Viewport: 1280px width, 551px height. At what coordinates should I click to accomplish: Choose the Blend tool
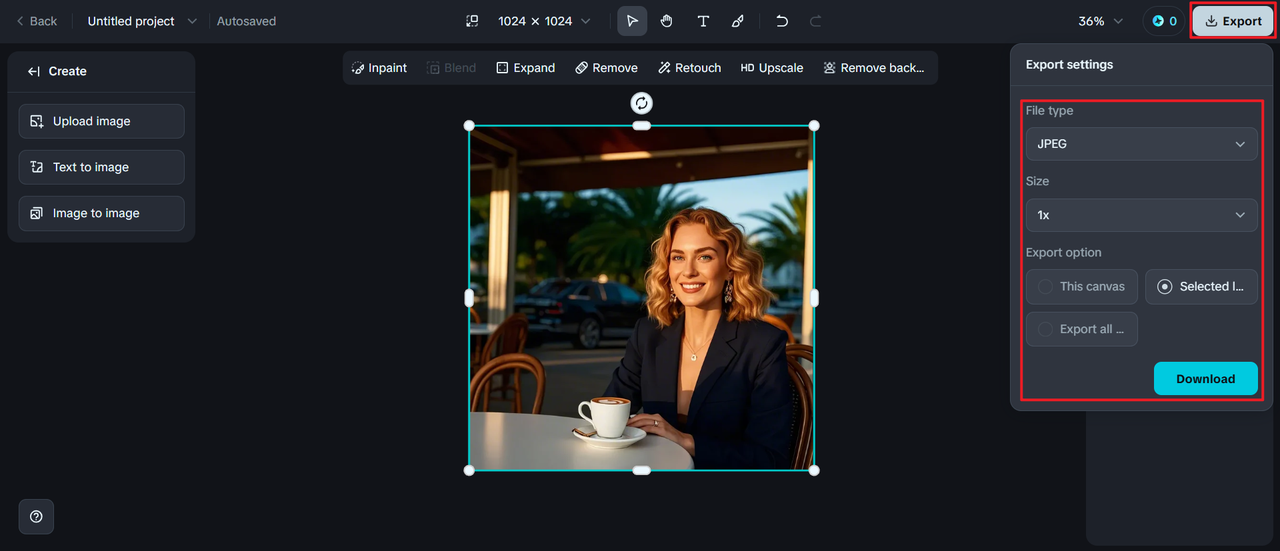pyautogui.click(x=451, y=68)
